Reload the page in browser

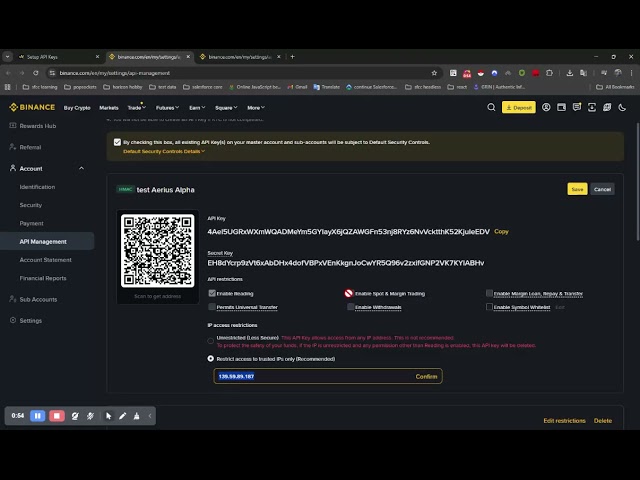[36, 73]
